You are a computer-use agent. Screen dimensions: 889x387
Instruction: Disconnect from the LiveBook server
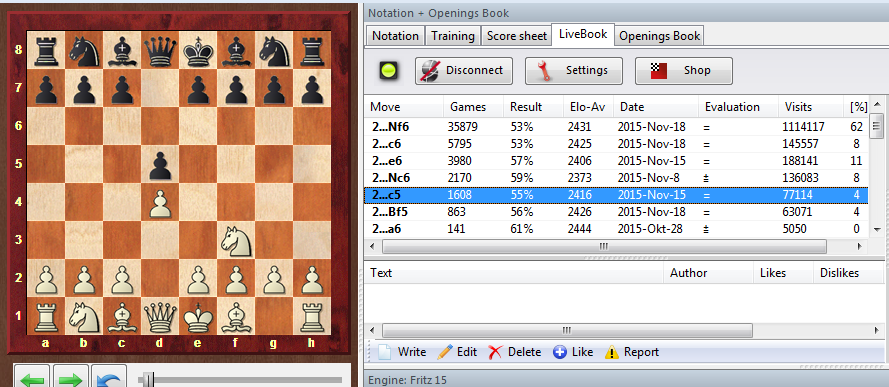(463, 71)
